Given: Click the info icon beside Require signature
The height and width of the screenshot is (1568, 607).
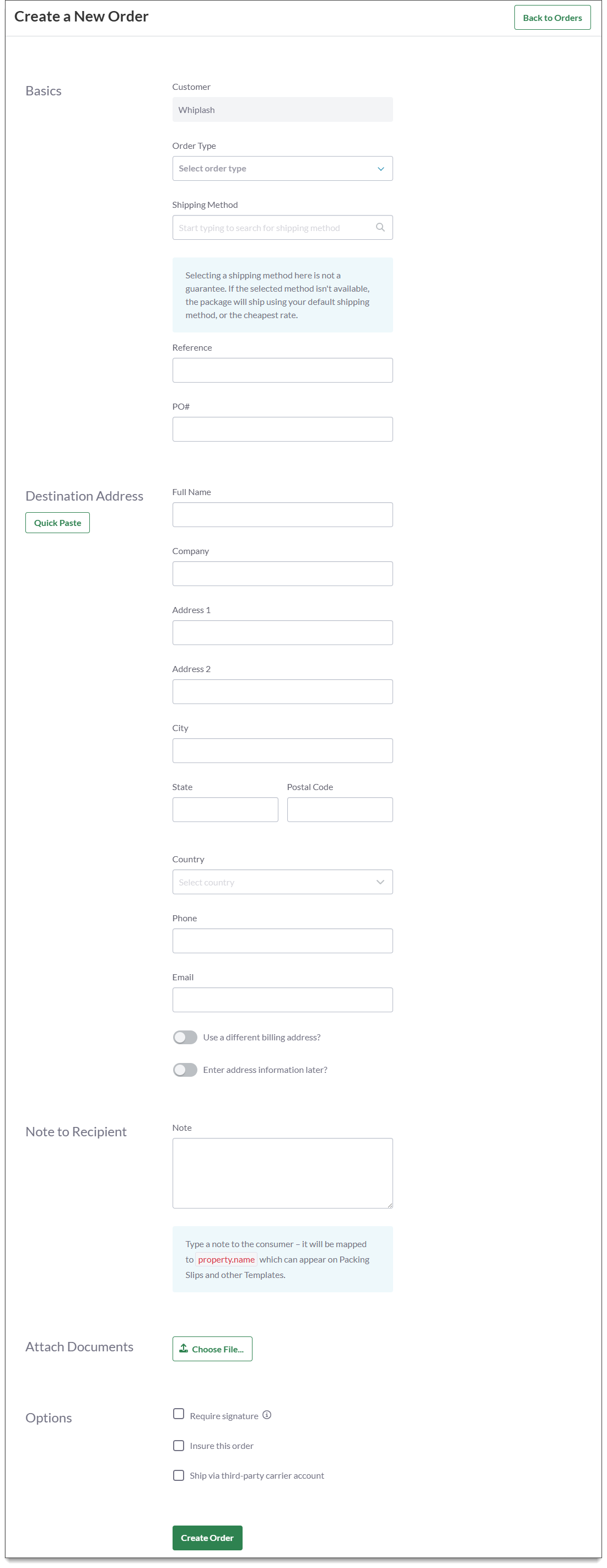Looking at the screenshot, I should pyautogui.click(x=267, y=1415).
